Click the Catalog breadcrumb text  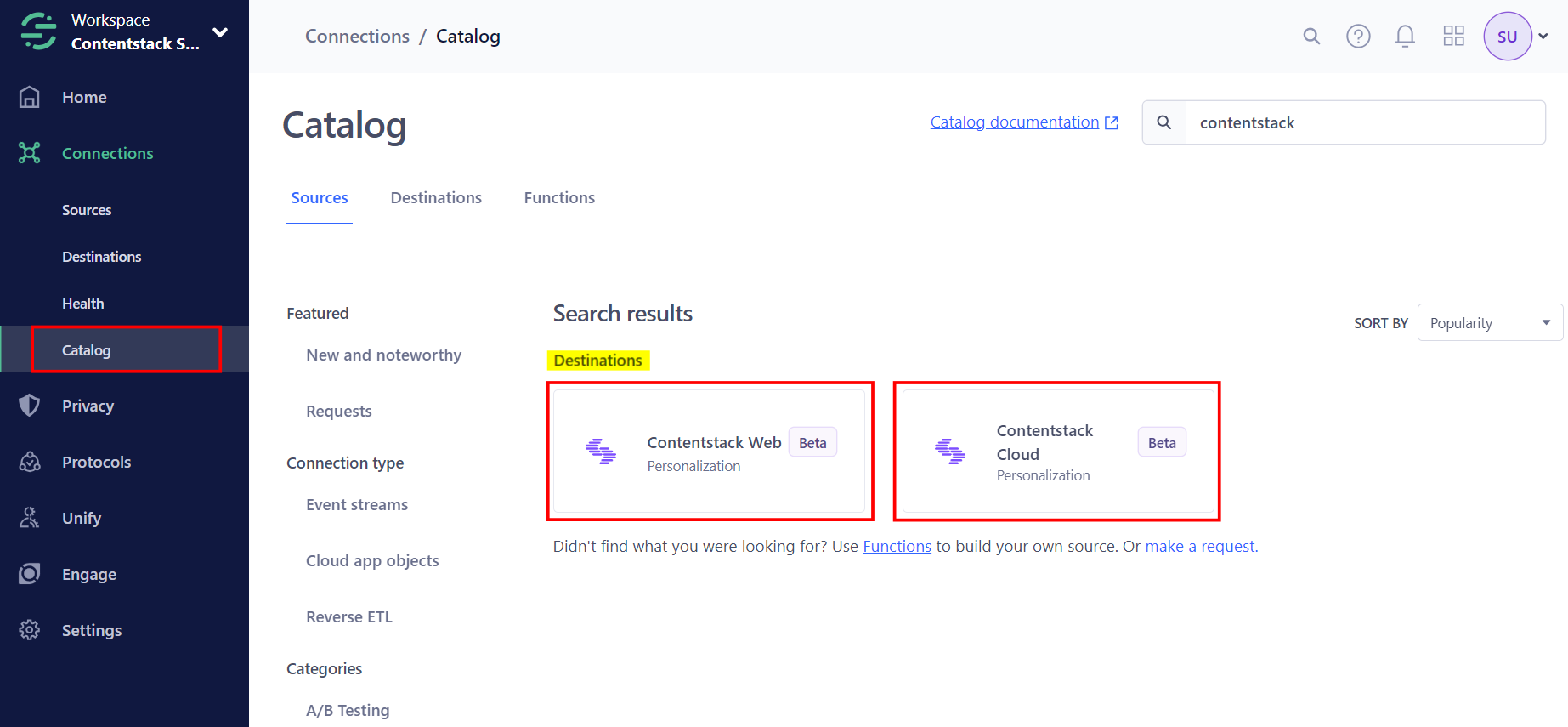point(468,37)
